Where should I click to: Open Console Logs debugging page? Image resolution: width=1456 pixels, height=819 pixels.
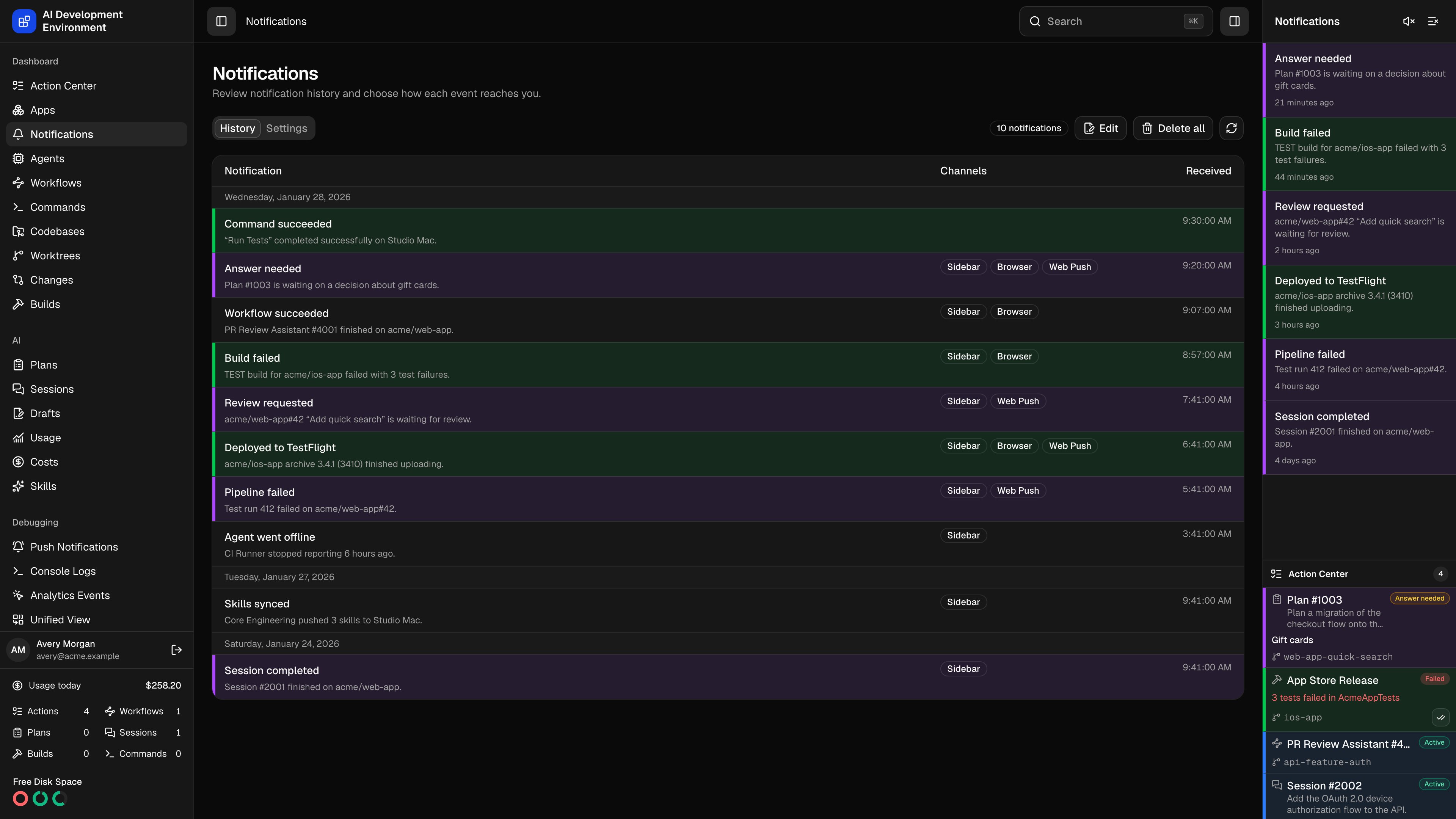(x=97, y=571)
